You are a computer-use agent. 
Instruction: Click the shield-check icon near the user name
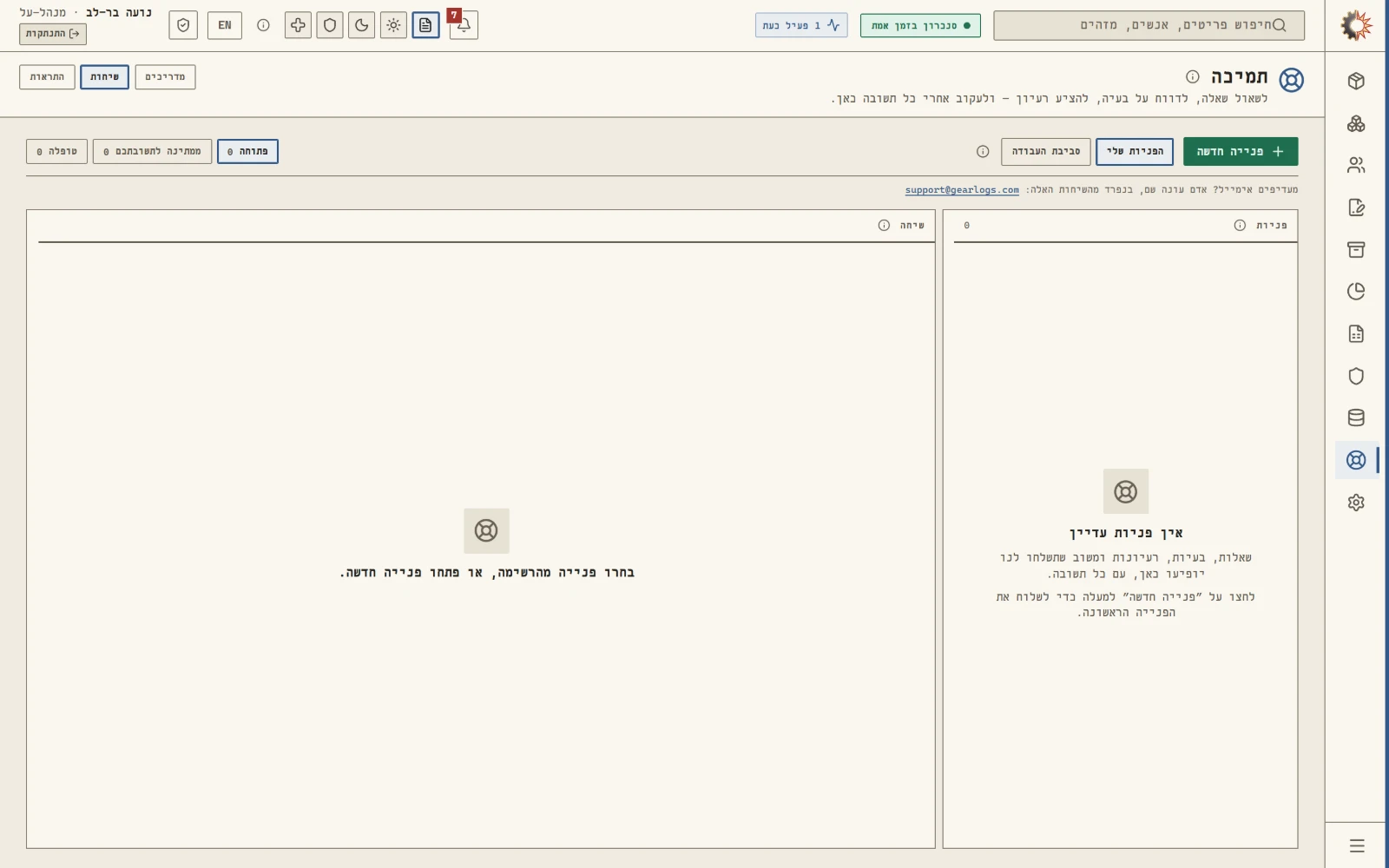tap(183, 25)
